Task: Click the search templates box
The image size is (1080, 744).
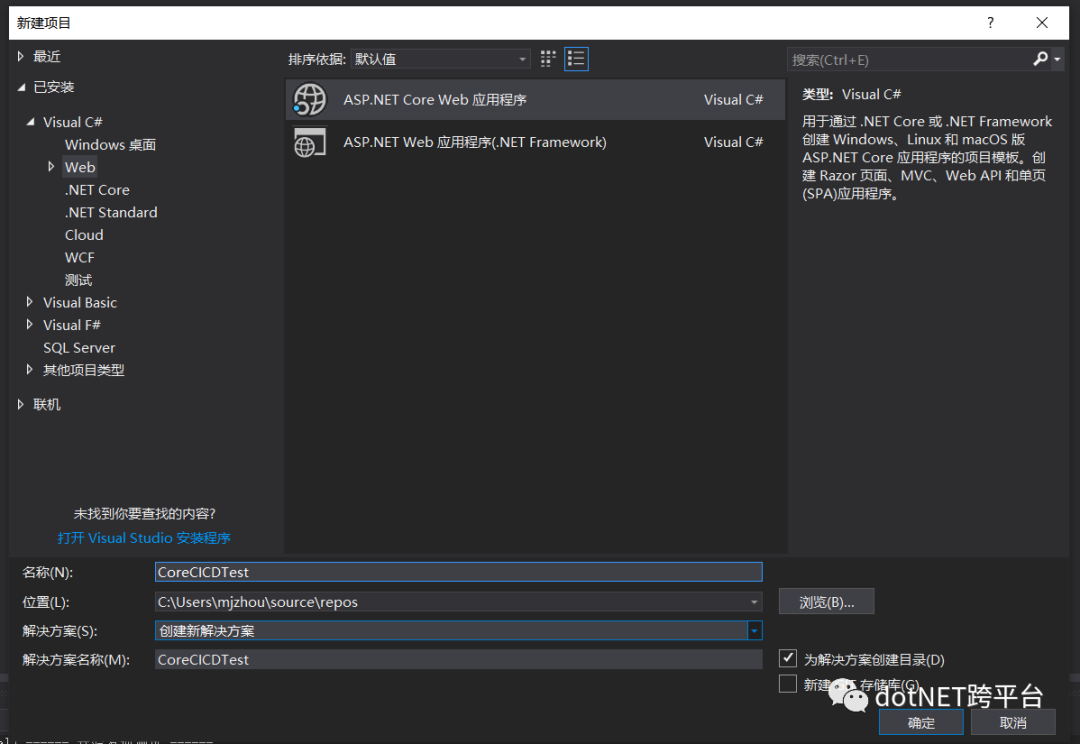Action: pos(909,60)
